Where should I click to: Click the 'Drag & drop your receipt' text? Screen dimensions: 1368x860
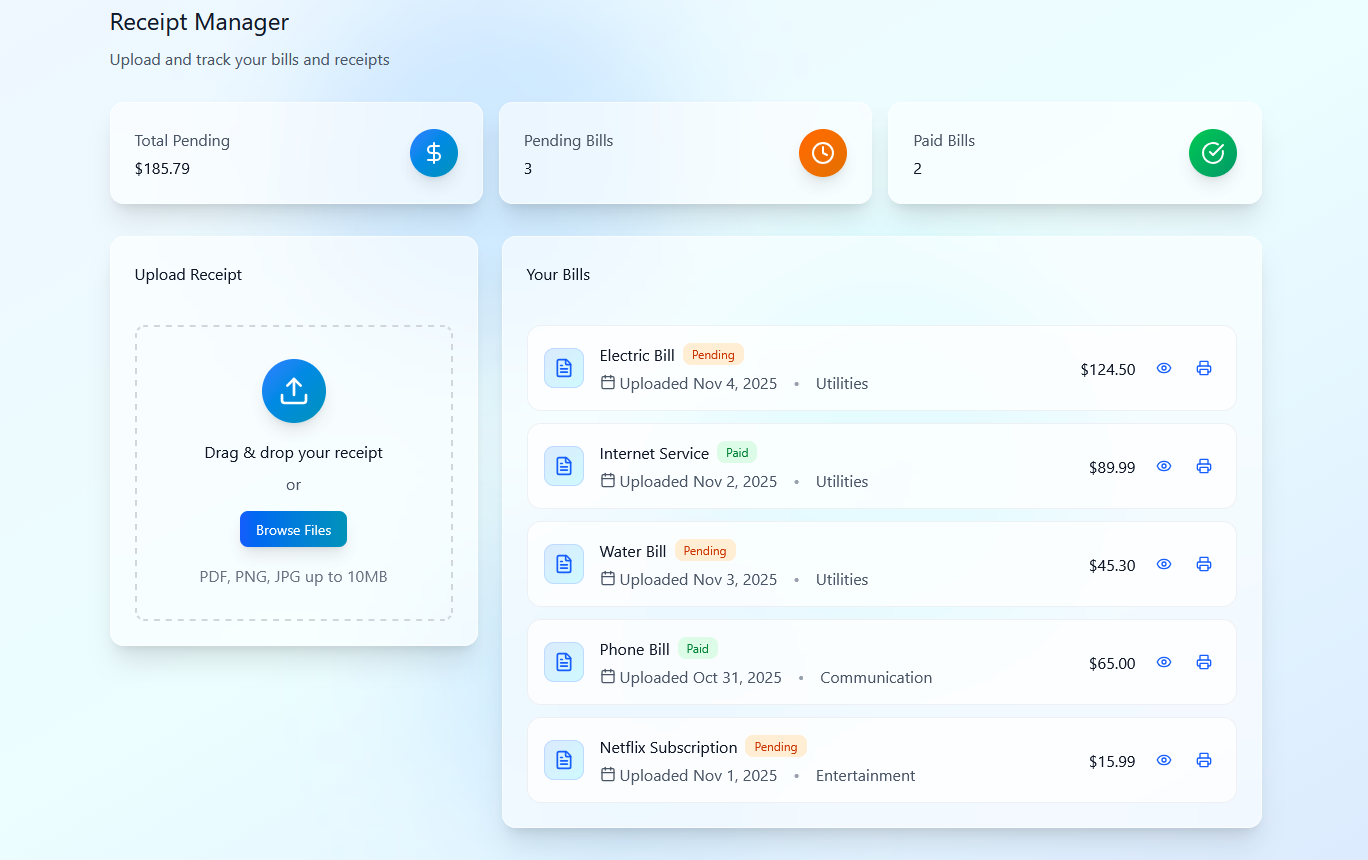(x=294, y=453)
